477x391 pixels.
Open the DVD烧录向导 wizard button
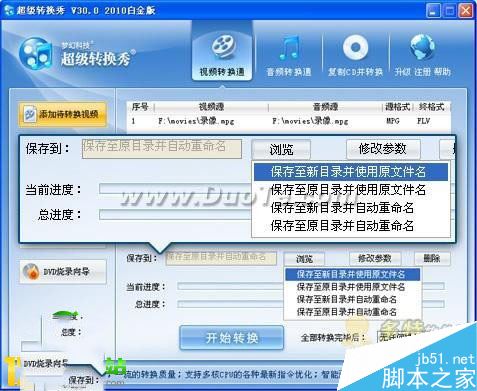(x=63, y=272)
